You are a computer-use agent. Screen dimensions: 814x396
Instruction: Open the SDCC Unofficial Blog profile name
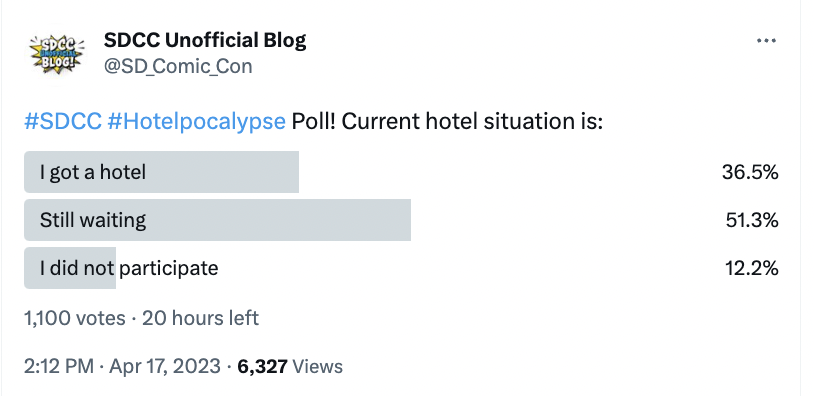(x=205, y=40)
